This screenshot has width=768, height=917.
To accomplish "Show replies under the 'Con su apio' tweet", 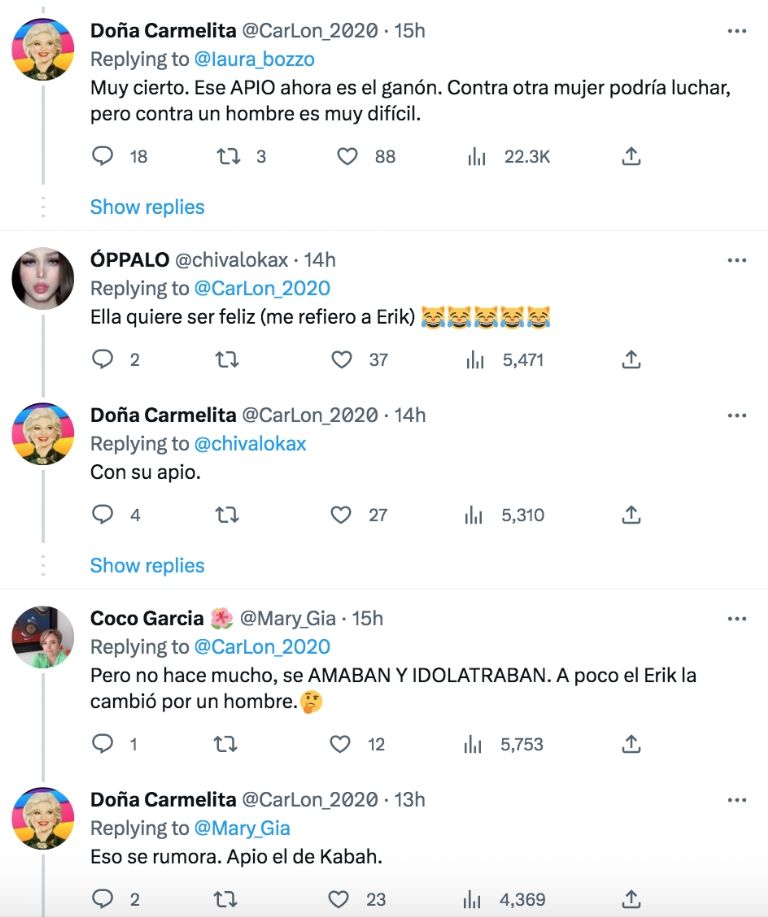I will click(x=147, y=565).
